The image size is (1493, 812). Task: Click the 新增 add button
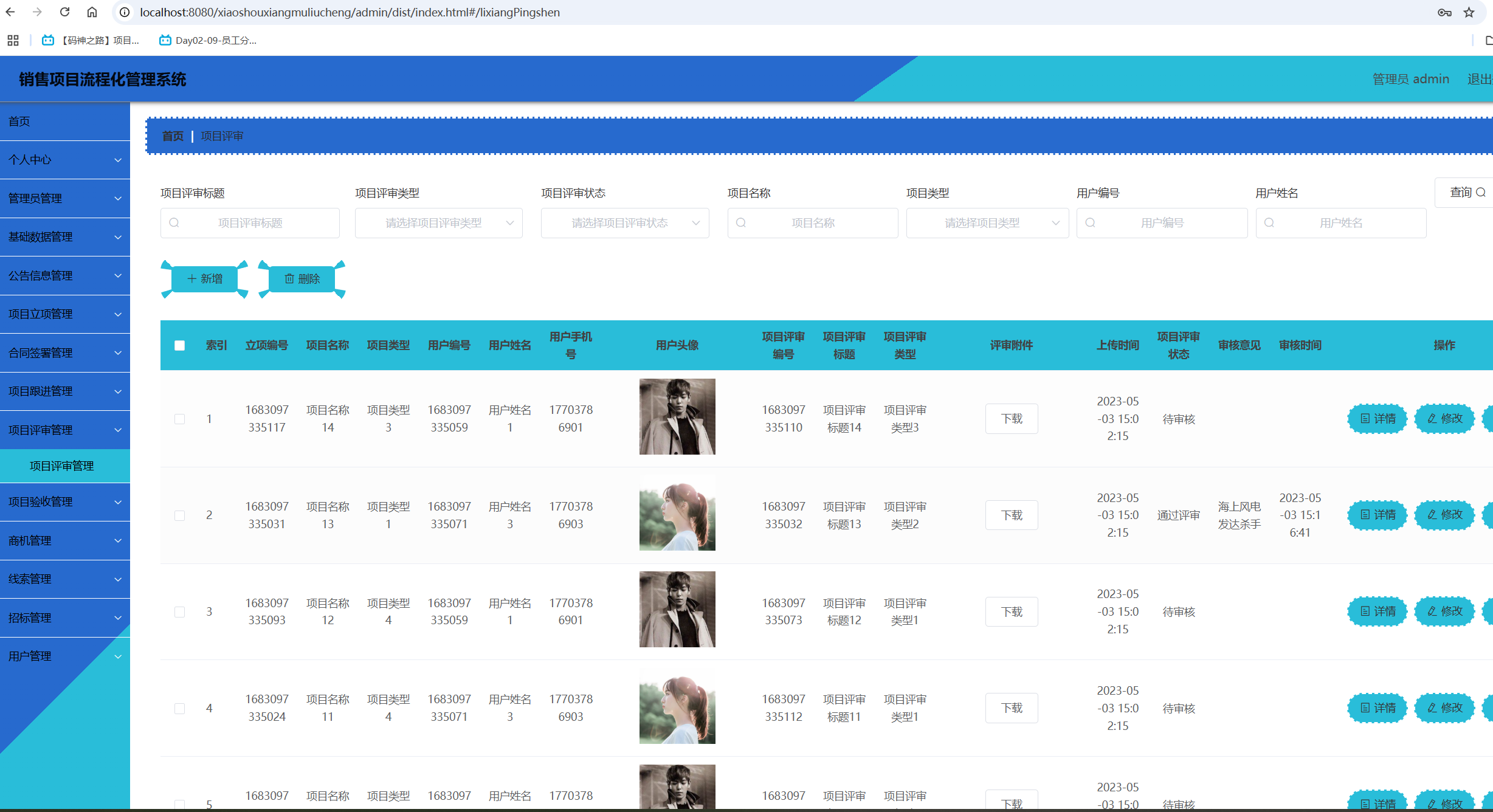[x=205, y=279]
